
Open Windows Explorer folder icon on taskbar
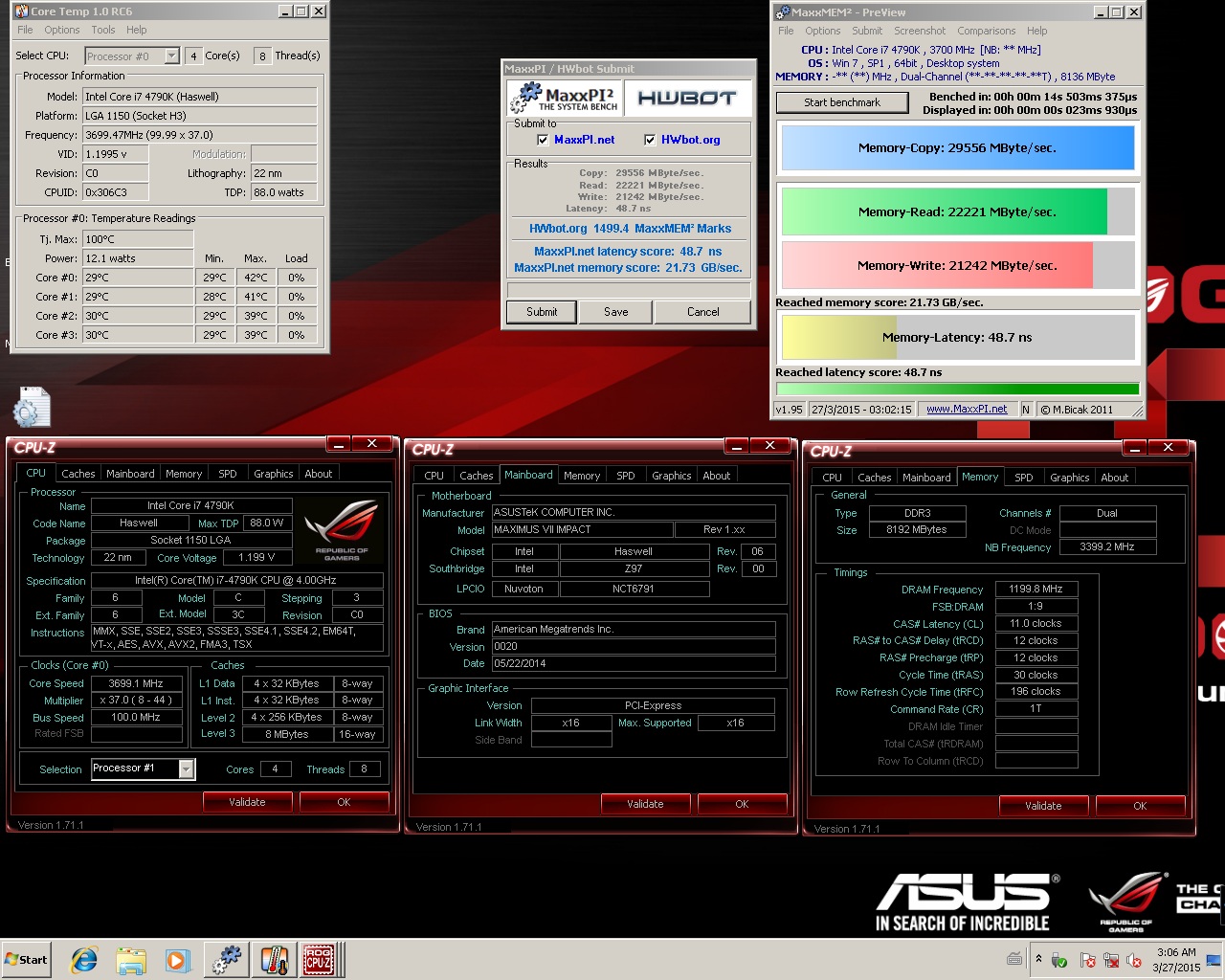click(131, 960)
